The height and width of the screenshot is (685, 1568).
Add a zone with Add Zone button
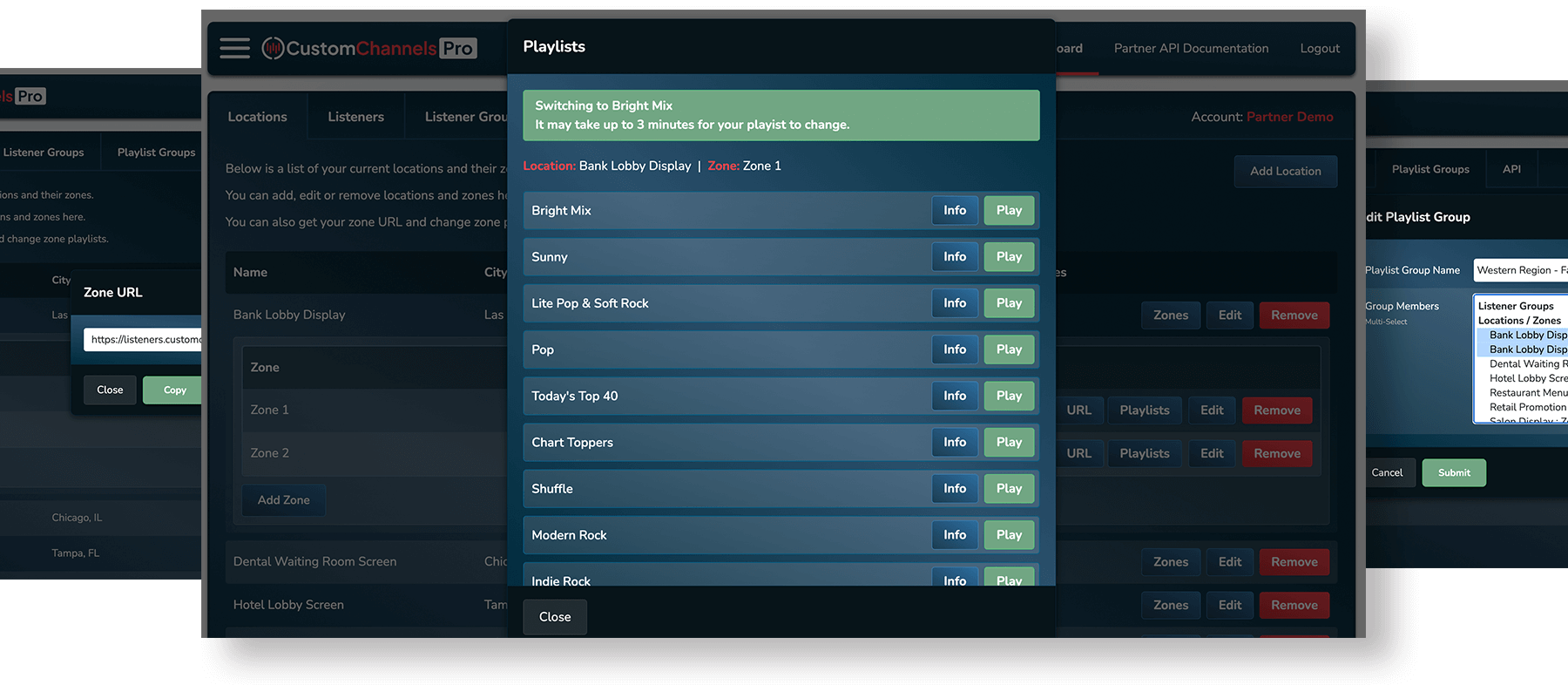coord(283,500)
